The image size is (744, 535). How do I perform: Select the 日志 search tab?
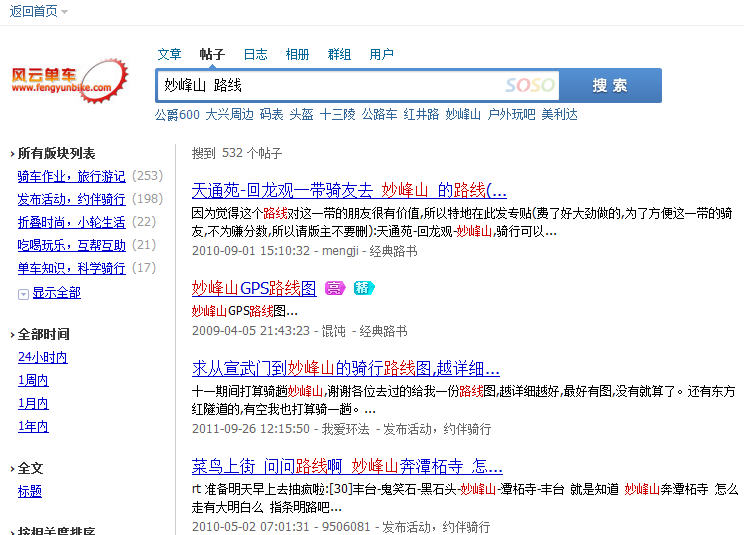[255, 54]
